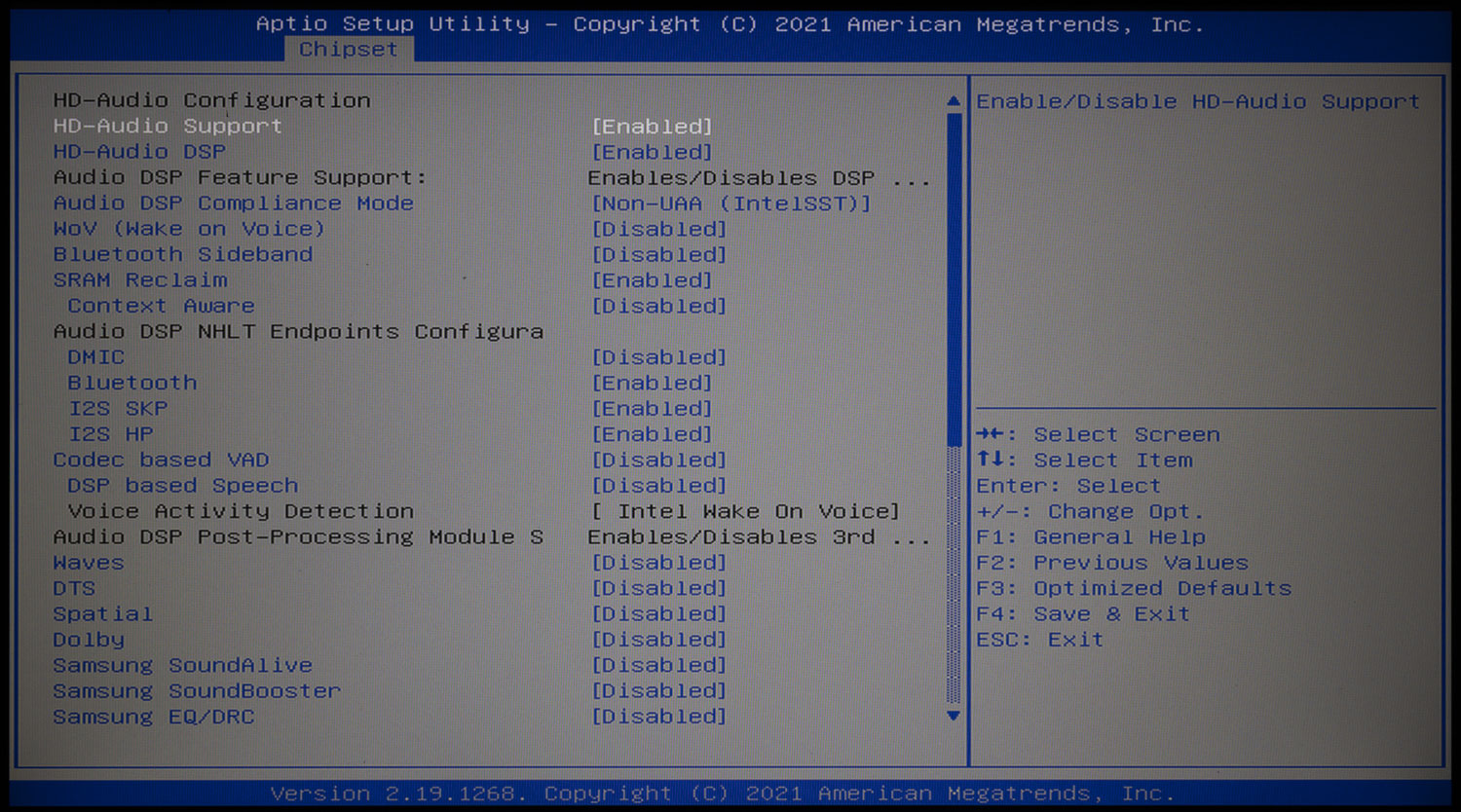Change HD-Audio DSP [Enabled] value
Image resolution: width=1461 pixels, height=812 pixels.
pyautogui.click(x=652, y=152)
